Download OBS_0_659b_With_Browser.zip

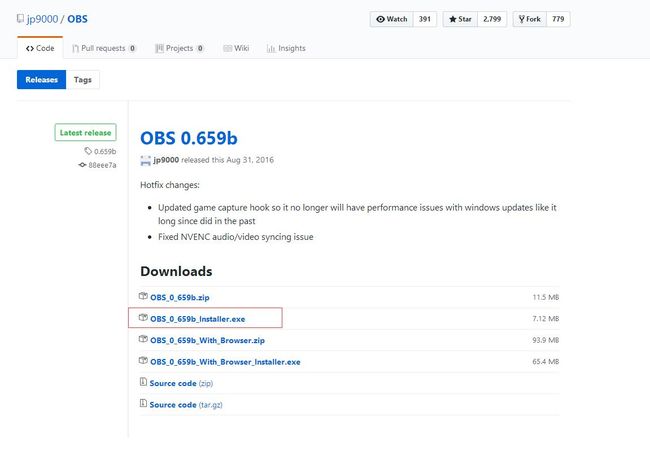(207, 340)
